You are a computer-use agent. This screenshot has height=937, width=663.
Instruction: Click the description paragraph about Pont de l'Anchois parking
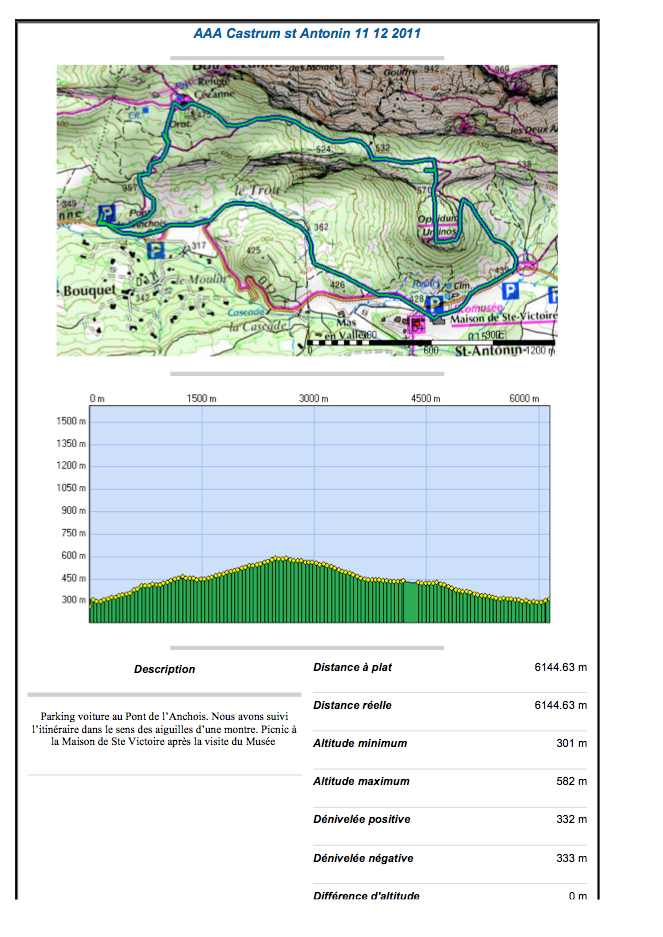point(164,728)
